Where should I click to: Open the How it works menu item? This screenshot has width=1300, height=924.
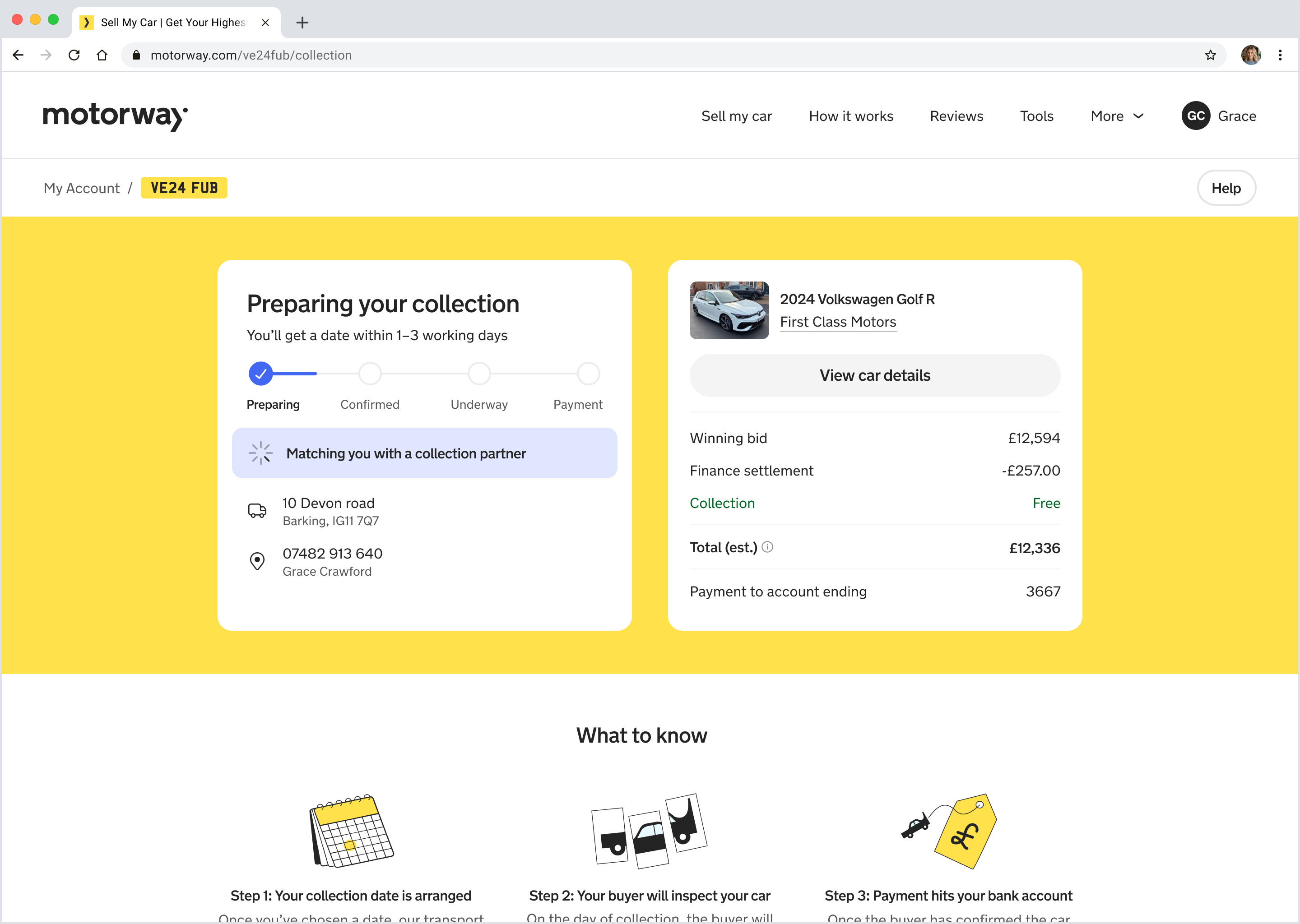(x=851, y=116)
